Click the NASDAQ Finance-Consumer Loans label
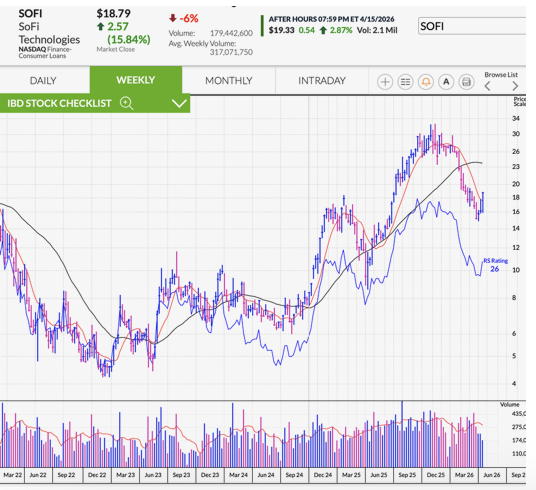Image resolution: width=536 pixels, height=490 pixels. 45,52
